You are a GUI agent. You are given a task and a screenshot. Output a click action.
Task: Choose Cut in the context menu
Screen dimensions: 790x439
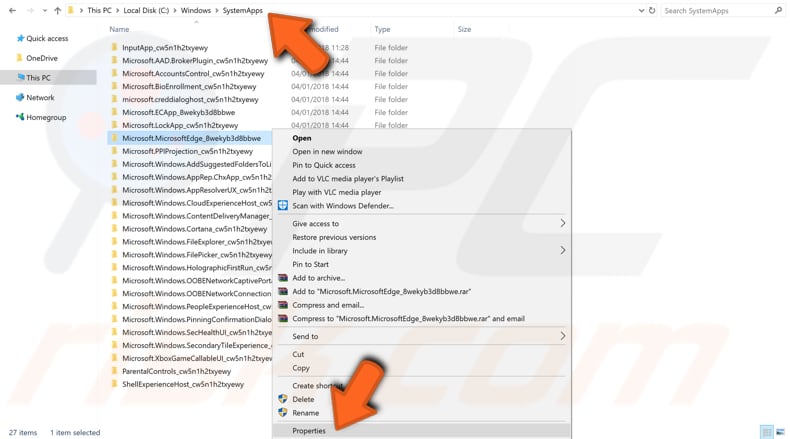tap(298, 355)
